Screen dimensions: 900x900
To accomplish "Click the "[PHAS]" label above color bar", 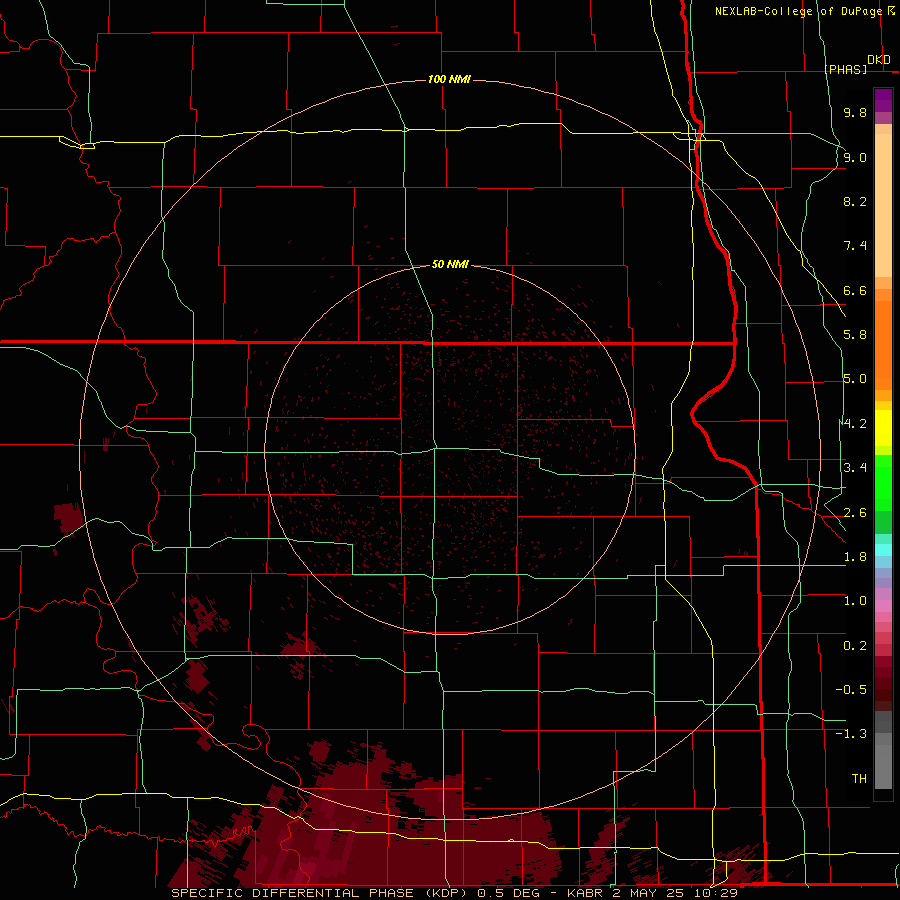I will coord(845,69).
